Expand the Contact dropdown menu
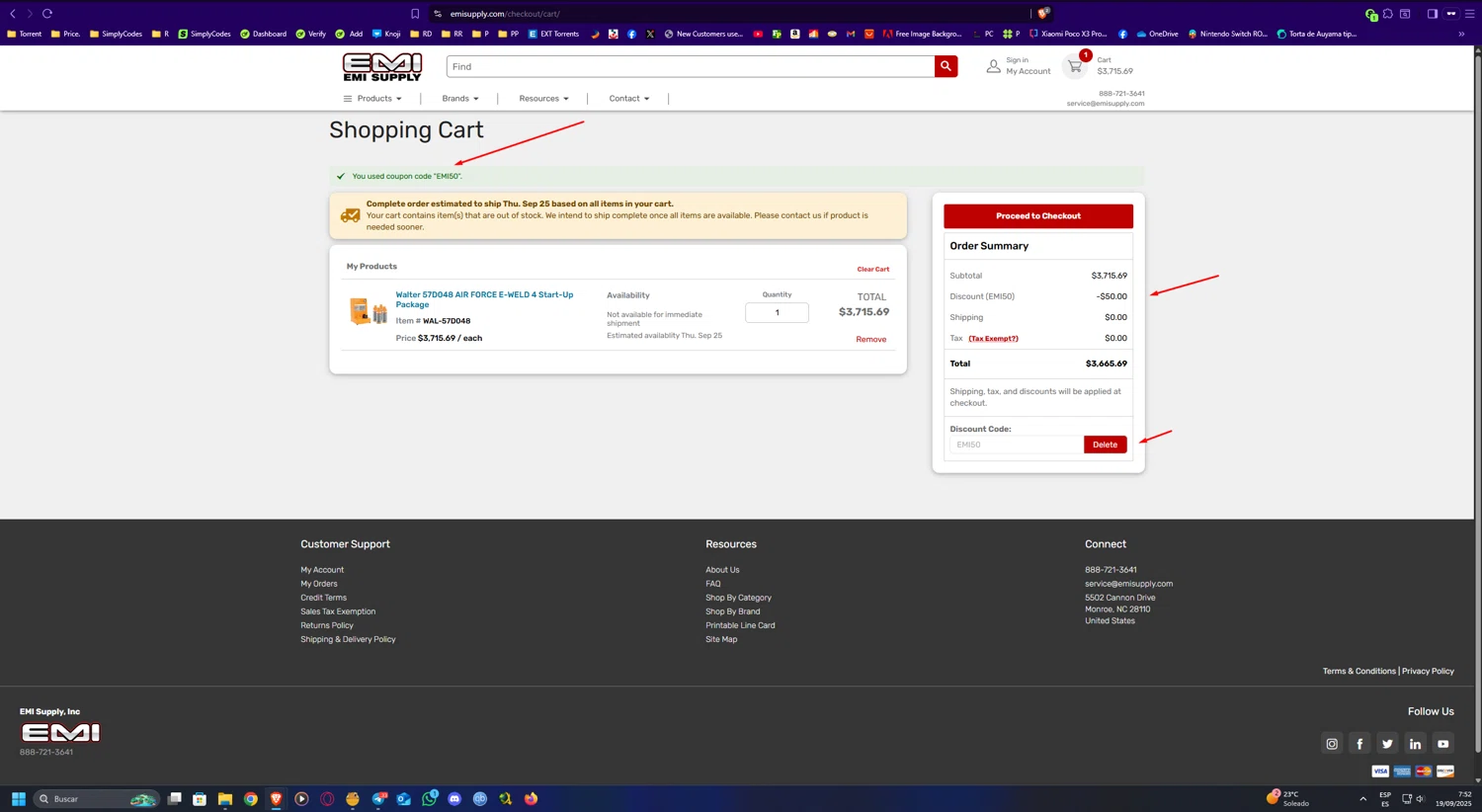 click(629, 99)
